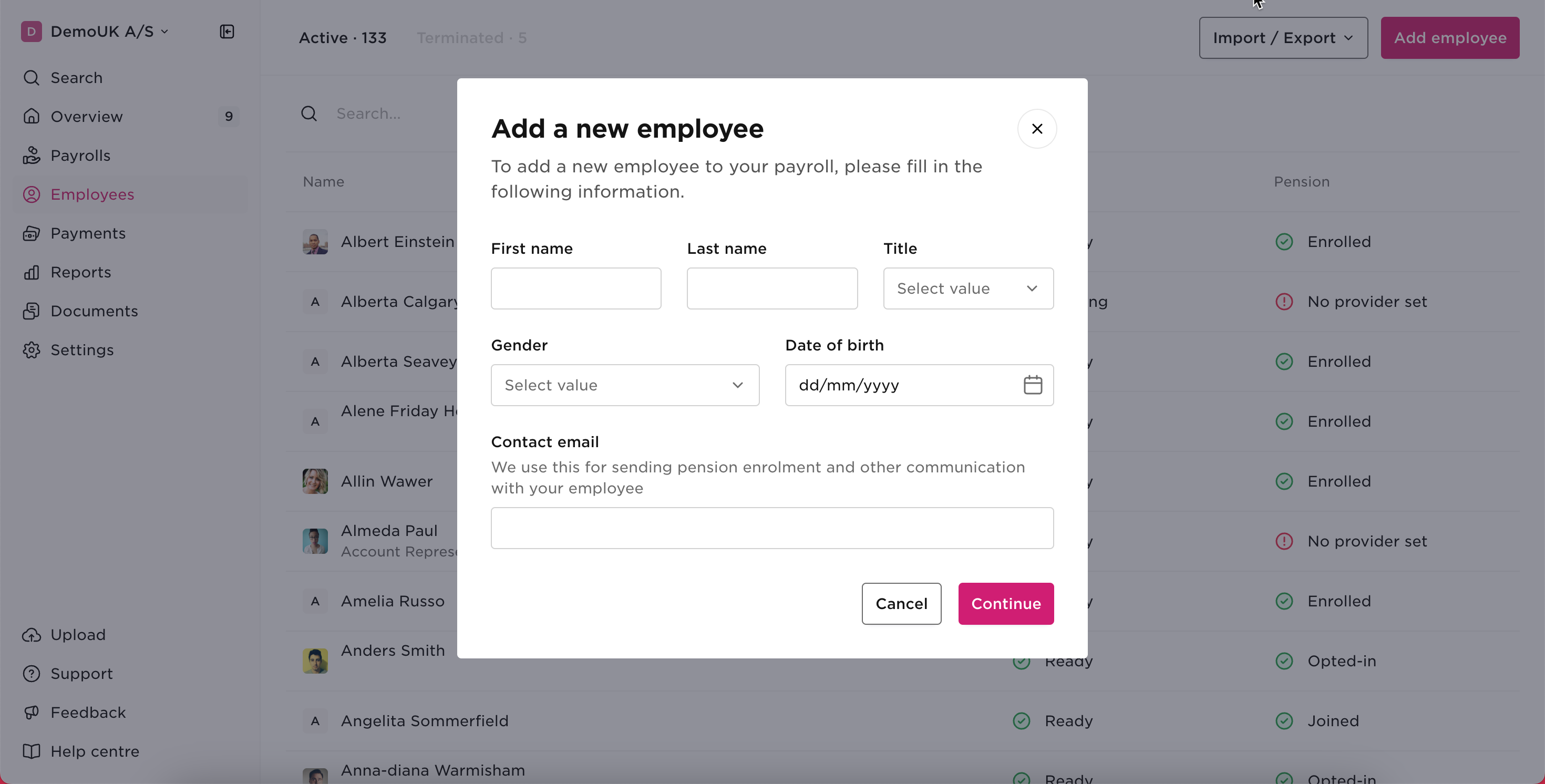Expand the Gender select value dropdown
The width and height of the screenshot is (1545, 784).
click(624, 385)
